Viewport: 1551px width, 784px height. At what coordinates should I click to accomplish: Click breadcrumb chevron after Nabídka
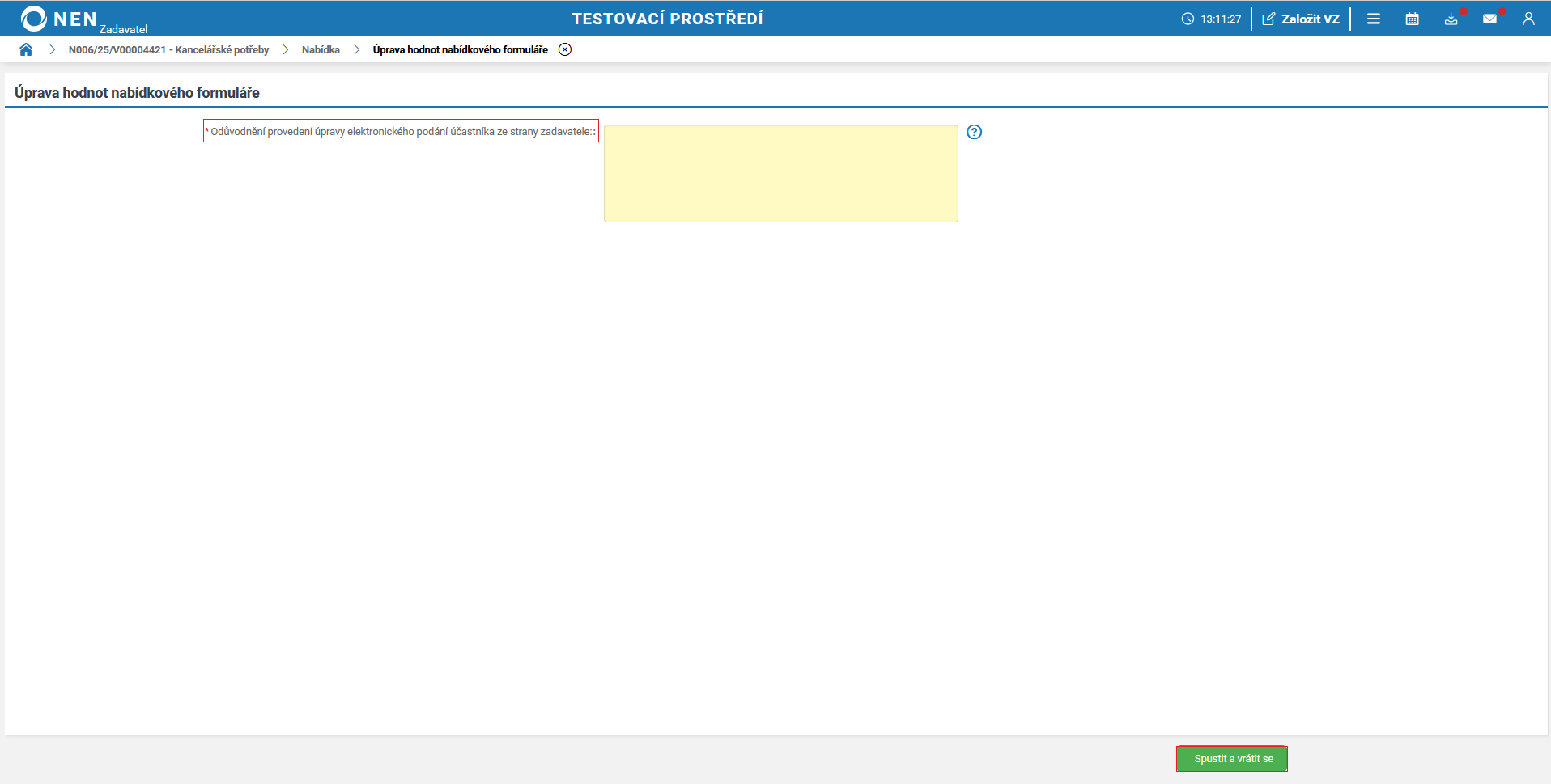[356, 49]
